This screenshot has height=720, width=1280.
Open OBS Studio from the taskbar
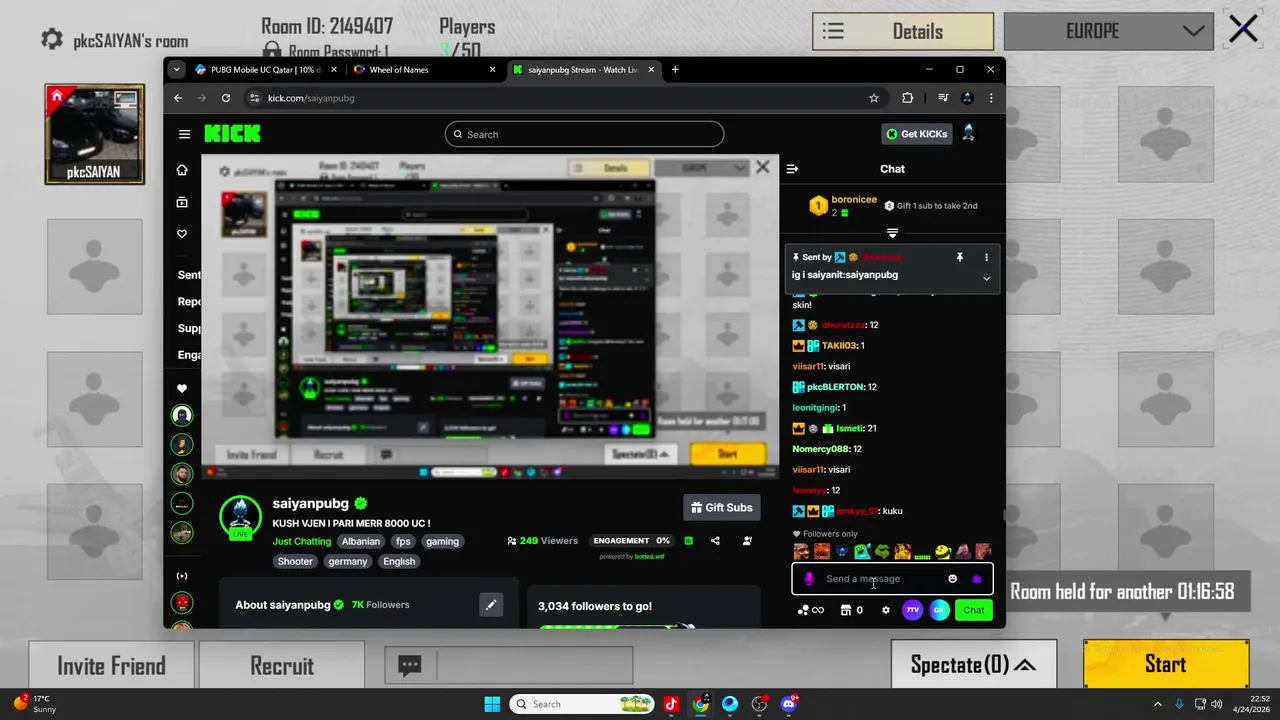(759, 704)
